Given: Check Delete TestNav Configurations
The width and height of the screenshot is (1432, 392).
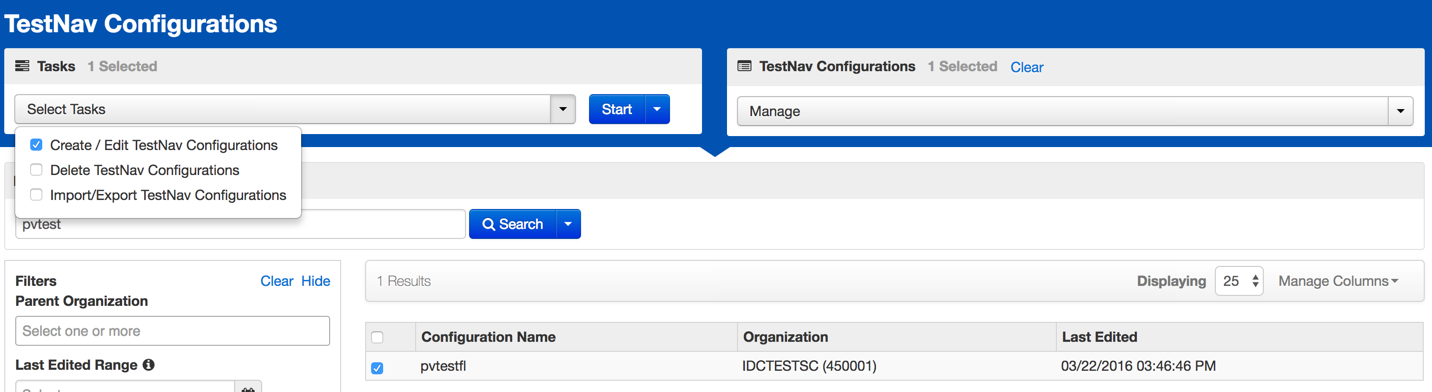Looking at the screenshot, I should point(36,170).
